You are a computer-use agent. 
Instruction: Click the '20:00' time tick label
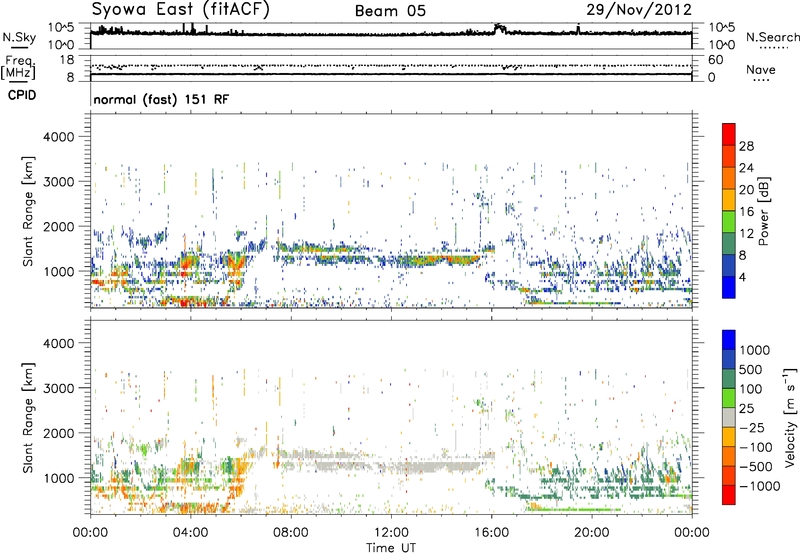[x=592, y=533]
